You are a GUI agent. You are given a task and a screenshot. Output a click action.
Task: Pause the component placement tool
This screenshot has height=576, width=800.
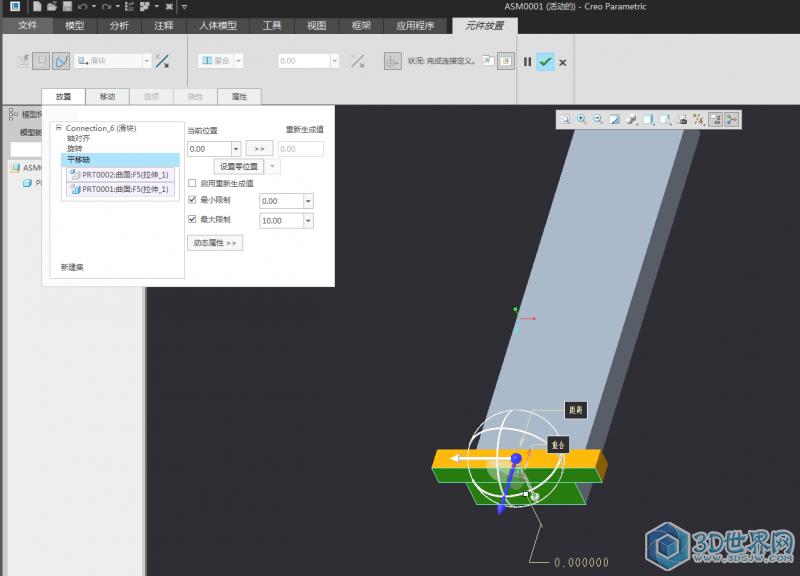528,62
